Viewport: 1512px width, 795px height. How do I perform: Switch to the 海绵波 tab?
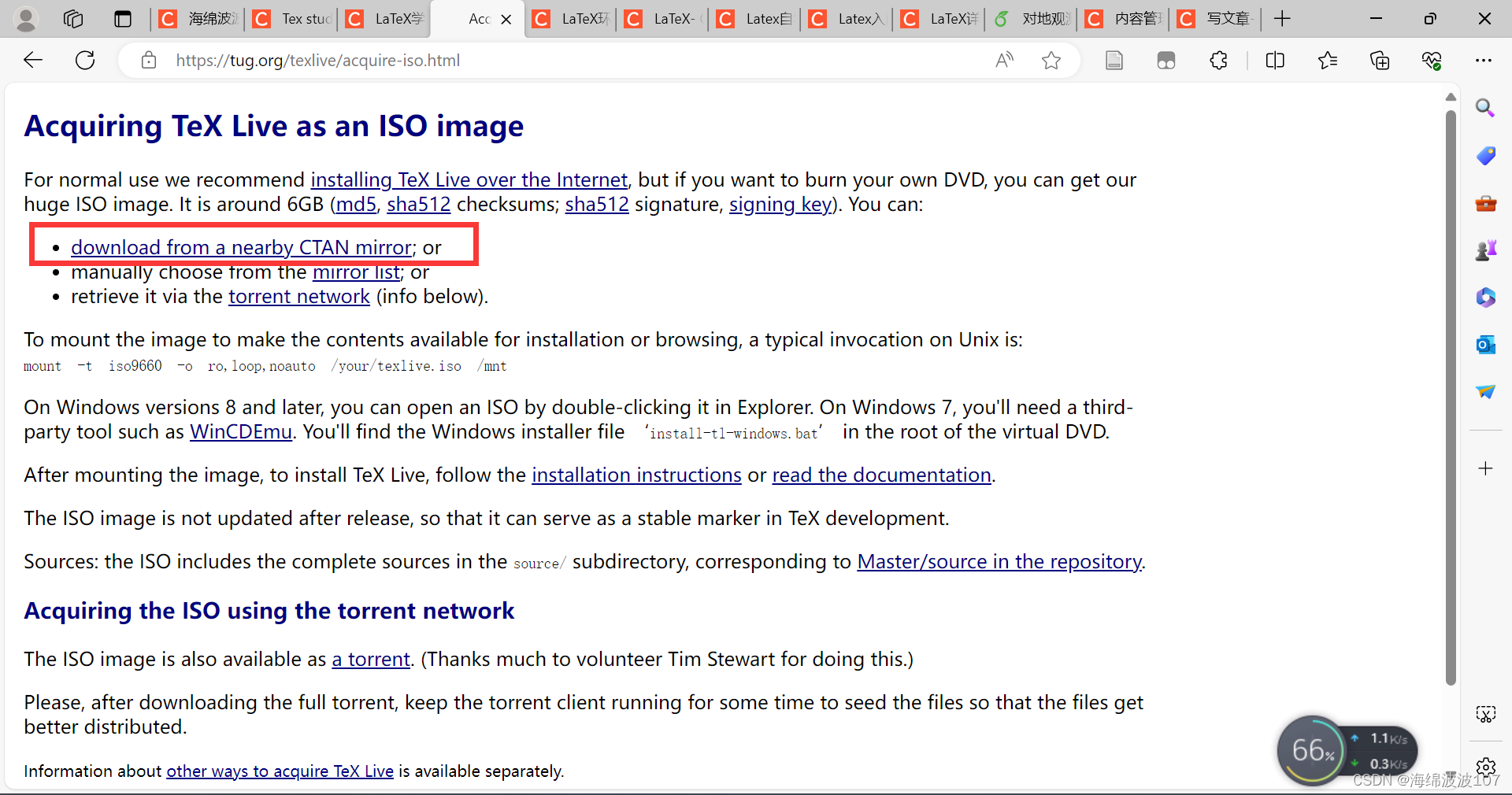pyautogui.click(x=198, y=19)
